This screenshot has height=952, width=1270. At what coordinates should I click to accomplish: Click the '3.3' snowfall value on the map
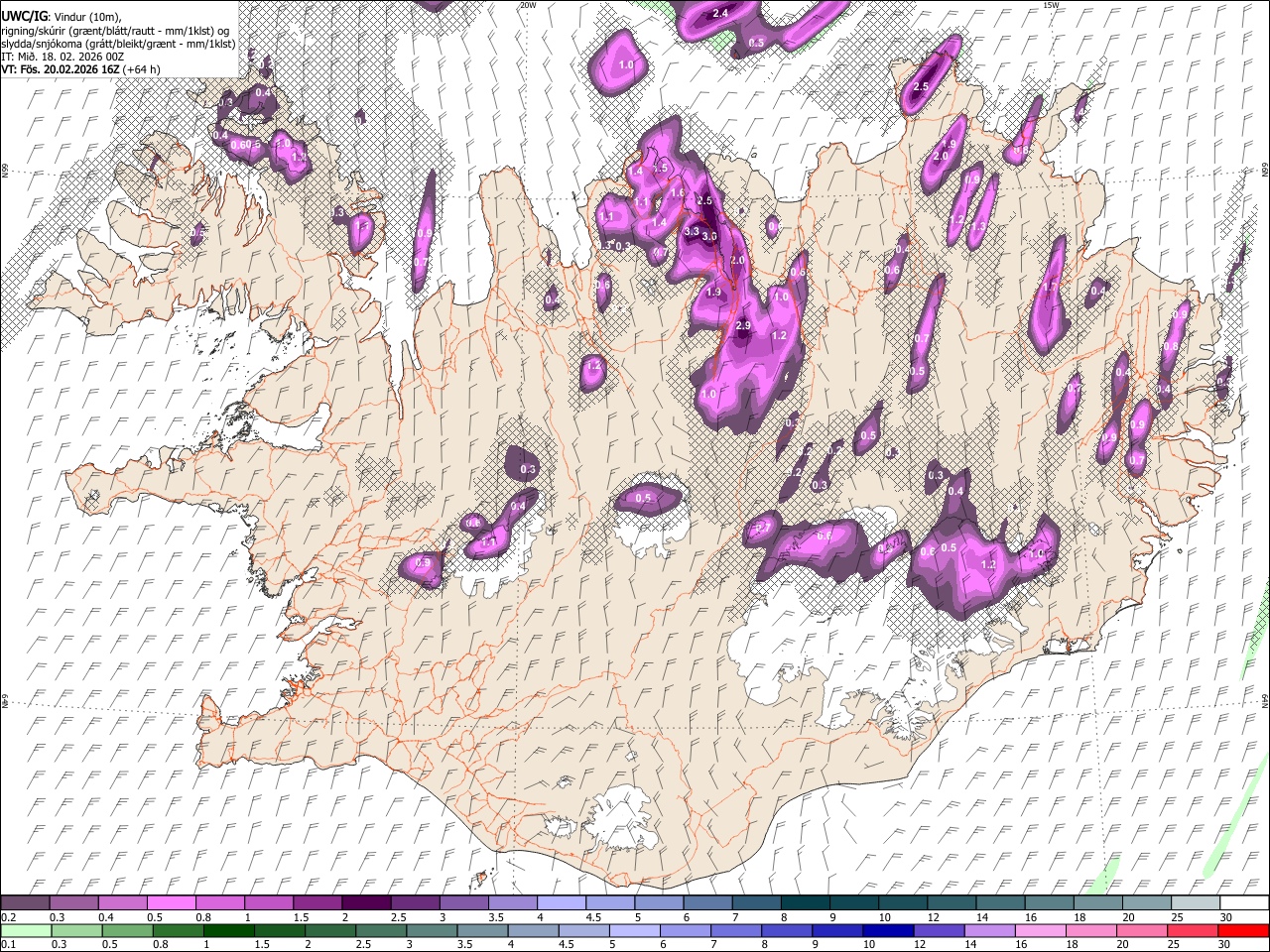pos(692,230)
